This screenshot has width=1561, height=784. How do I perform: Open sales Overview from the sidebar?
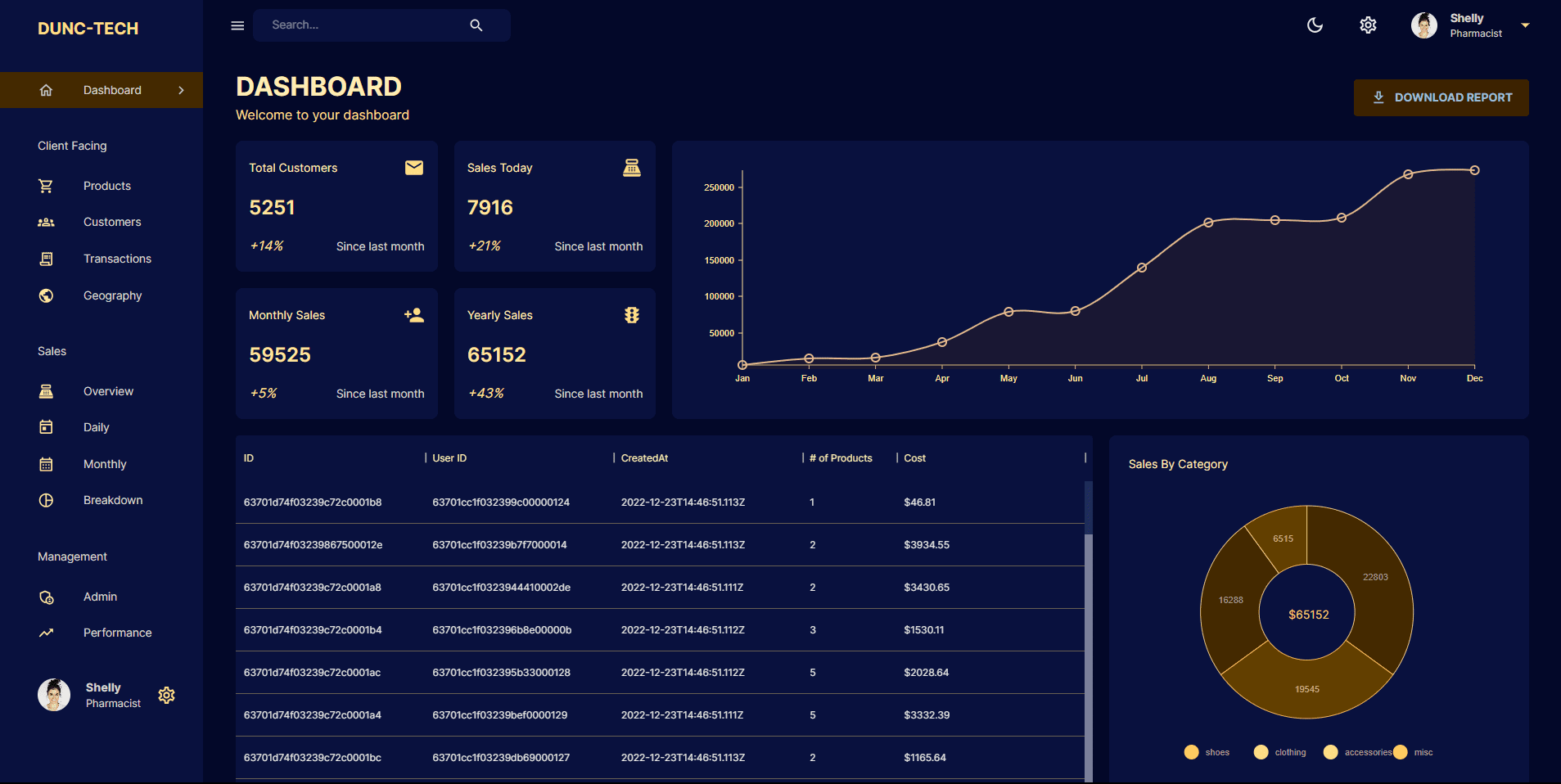point(108,391)
